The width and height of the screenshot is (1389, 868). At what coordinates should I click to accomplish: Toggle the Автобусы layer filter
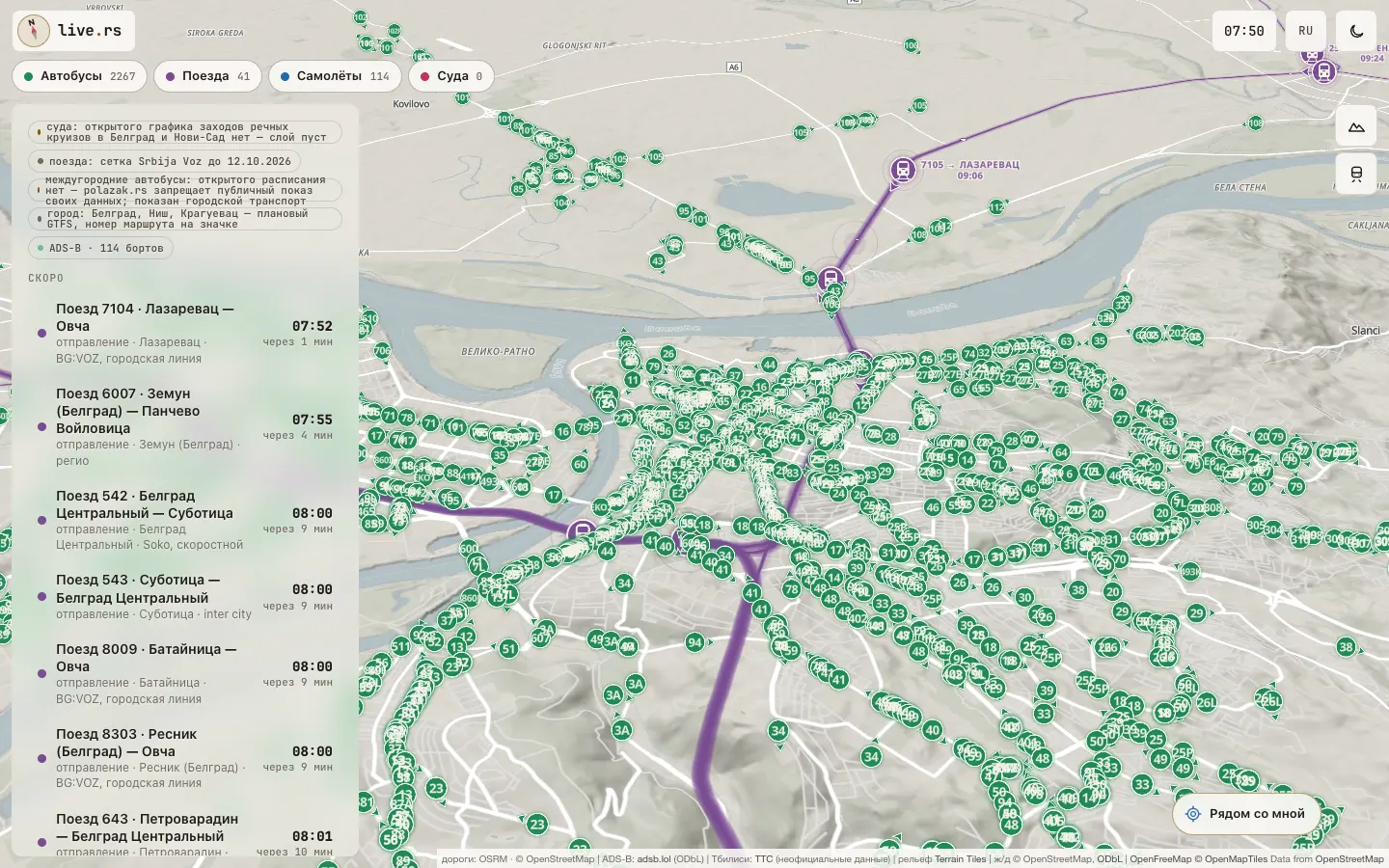(80, 76)
